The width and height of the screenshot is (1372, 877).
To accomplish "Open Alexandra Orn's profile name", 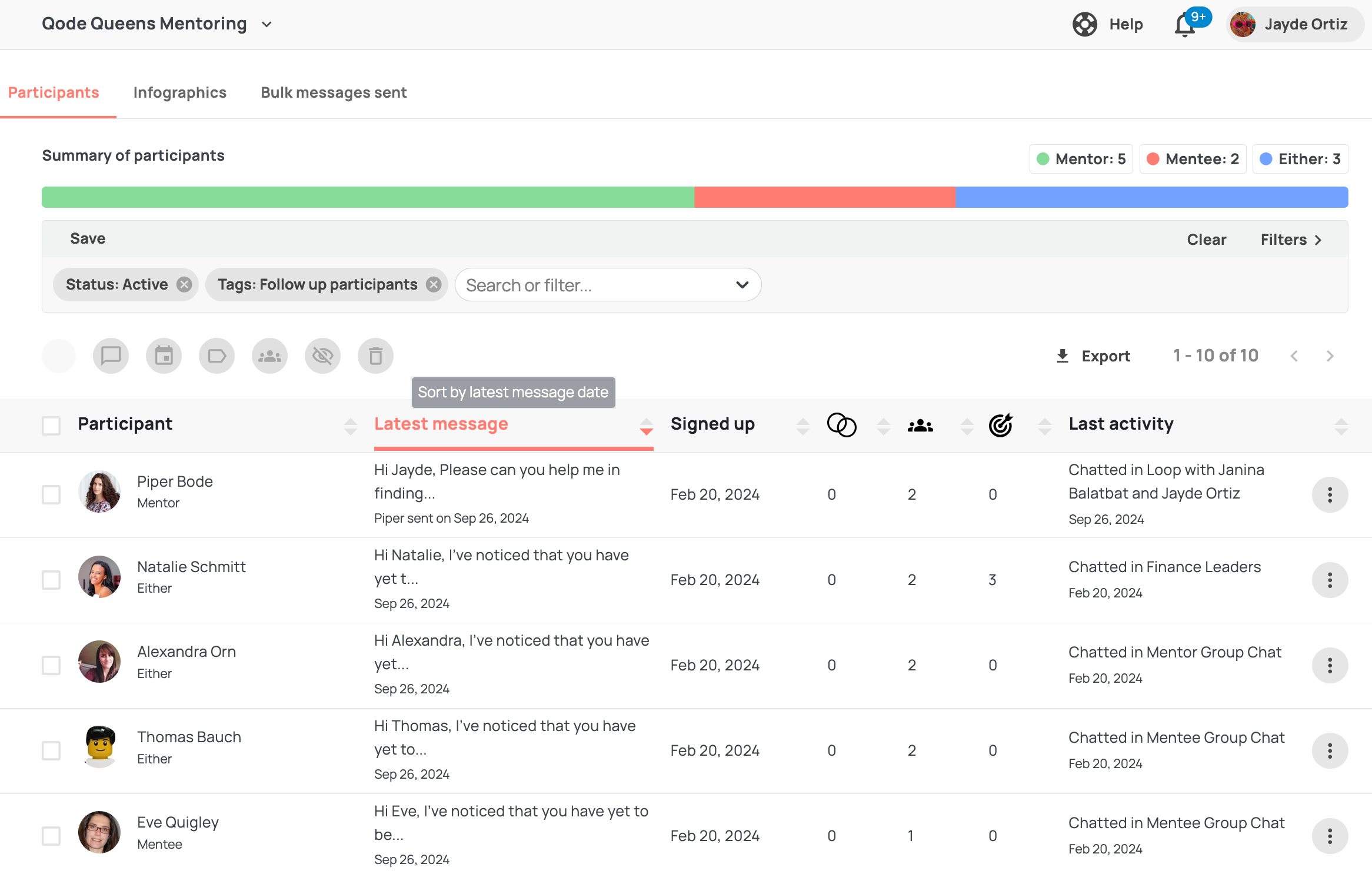I will pos(187,652).
